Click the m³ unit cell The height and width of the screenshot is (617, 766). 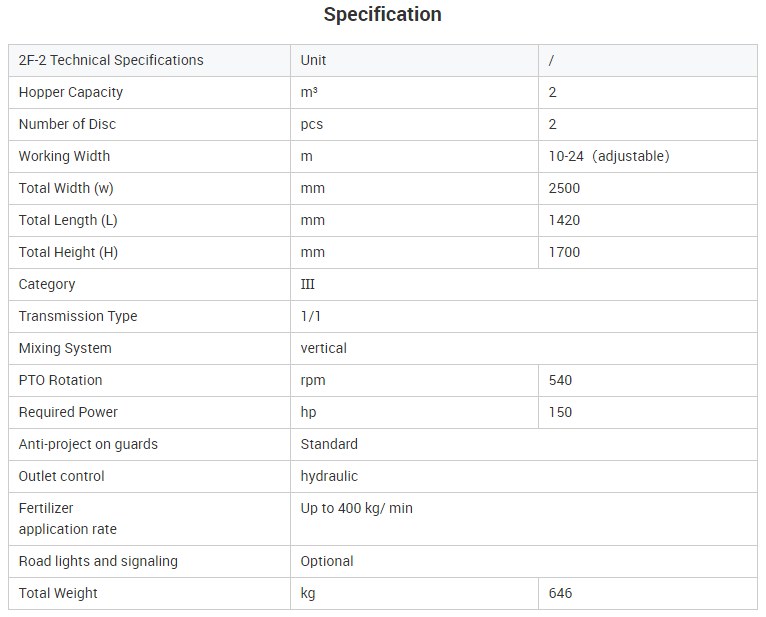[414, 92]
